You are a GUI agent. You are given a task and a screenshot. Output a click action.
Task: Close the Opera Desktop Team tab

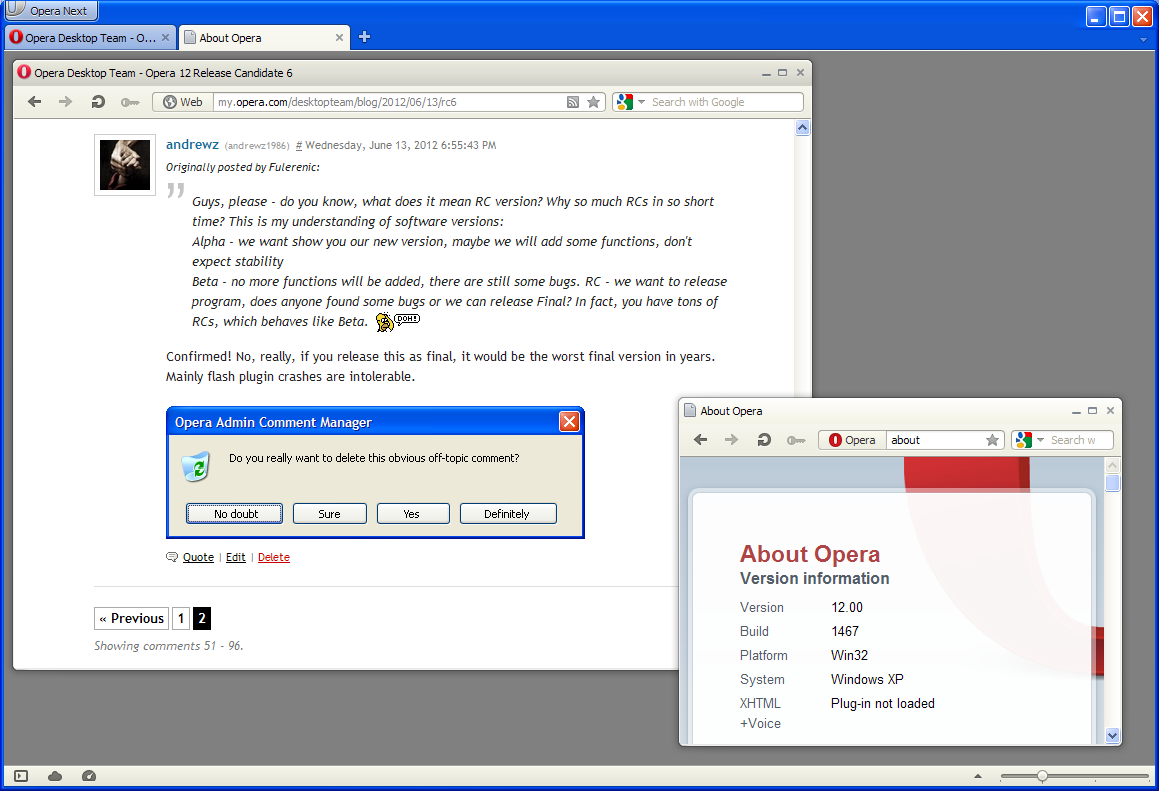[166, 38]
